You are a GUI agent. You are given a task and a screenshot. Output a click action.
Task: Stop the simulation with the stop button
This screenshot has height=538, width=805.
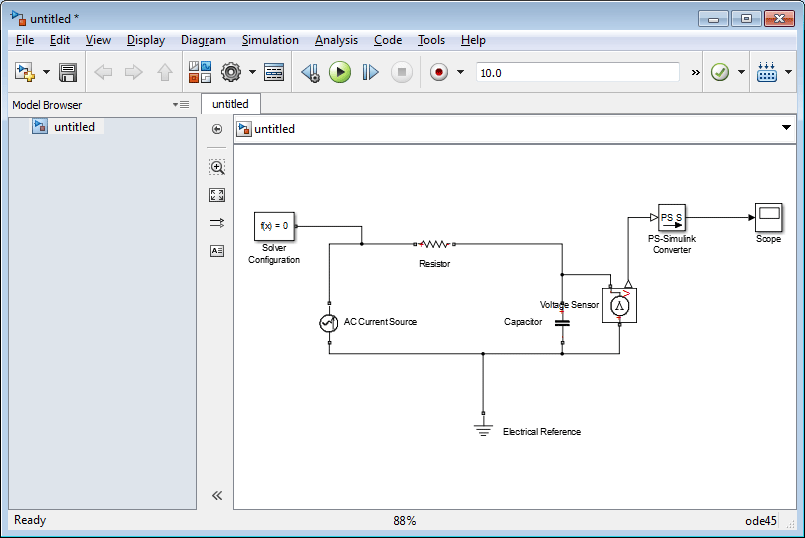[401, 72]
